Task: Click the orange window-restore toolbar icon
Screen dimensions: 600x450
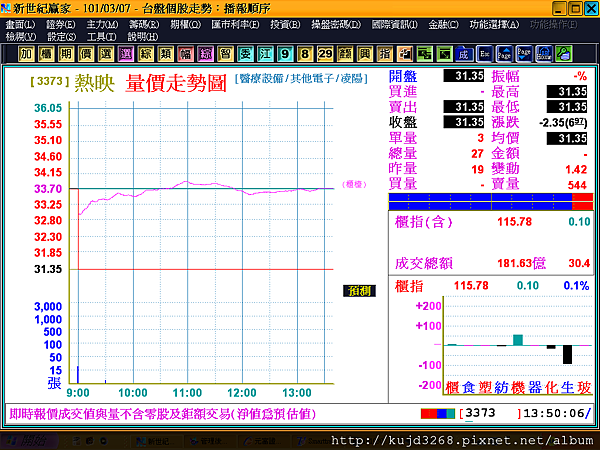Action: pos(404,54)
